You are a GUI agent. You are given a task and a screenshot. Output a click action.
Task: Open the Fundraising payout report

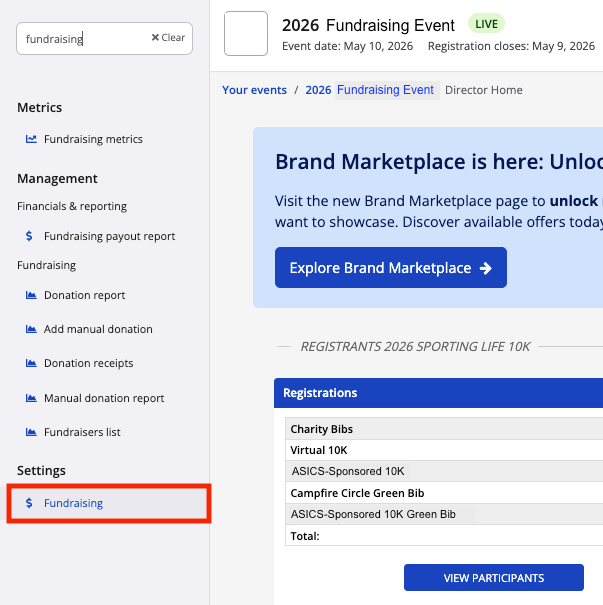[109, 237]
